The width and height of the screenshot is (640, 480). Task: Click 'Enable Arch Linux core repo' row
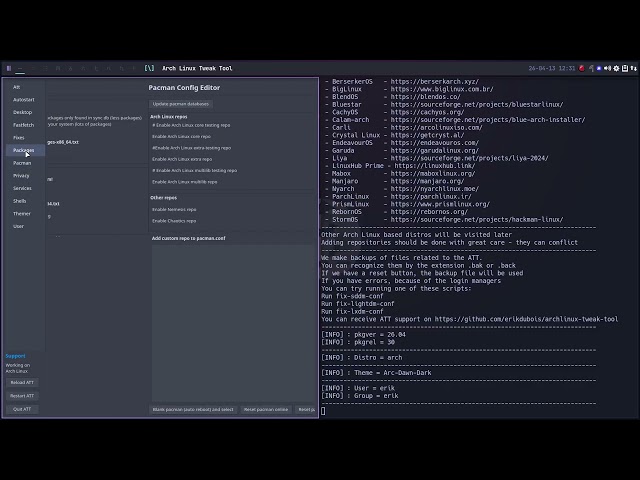pos(181,137)
